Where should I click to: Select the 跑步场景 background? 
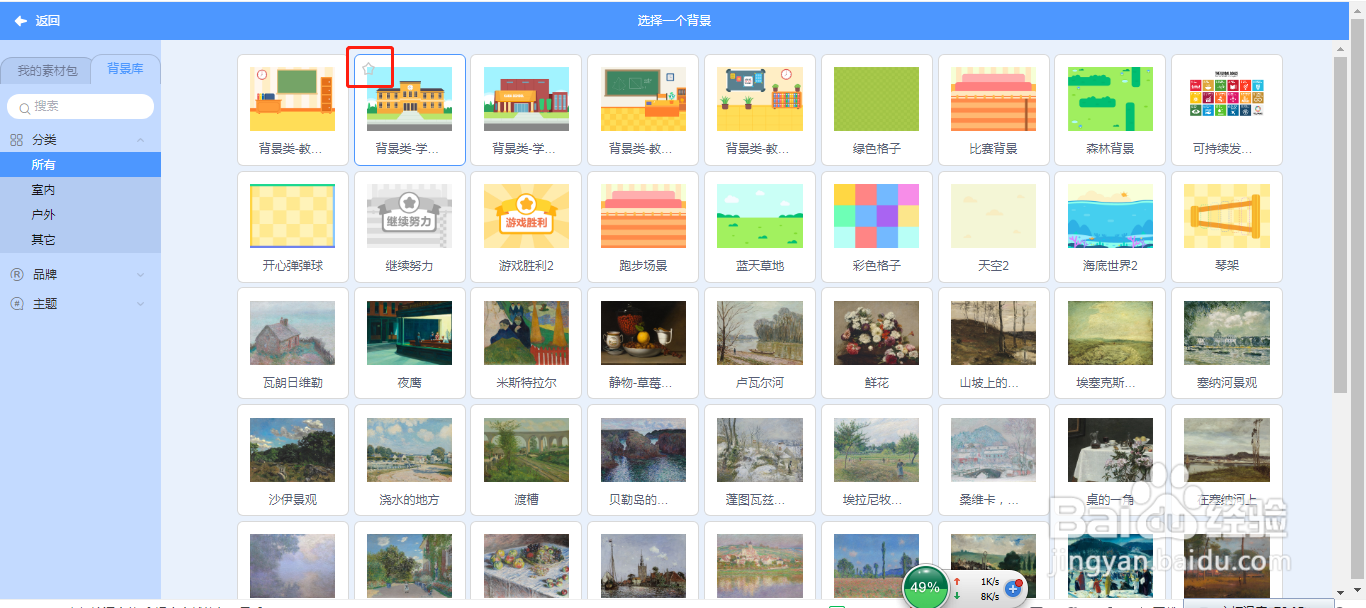(643, 227)
